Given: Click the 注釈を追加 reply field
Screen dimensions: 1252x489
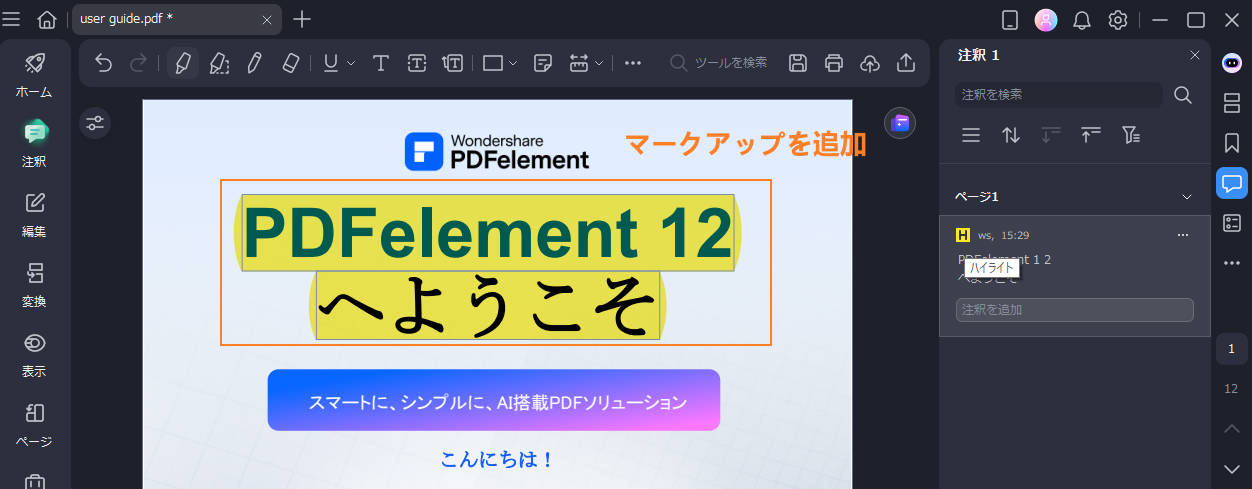Looking at the screenshot, I should 1074,310.
